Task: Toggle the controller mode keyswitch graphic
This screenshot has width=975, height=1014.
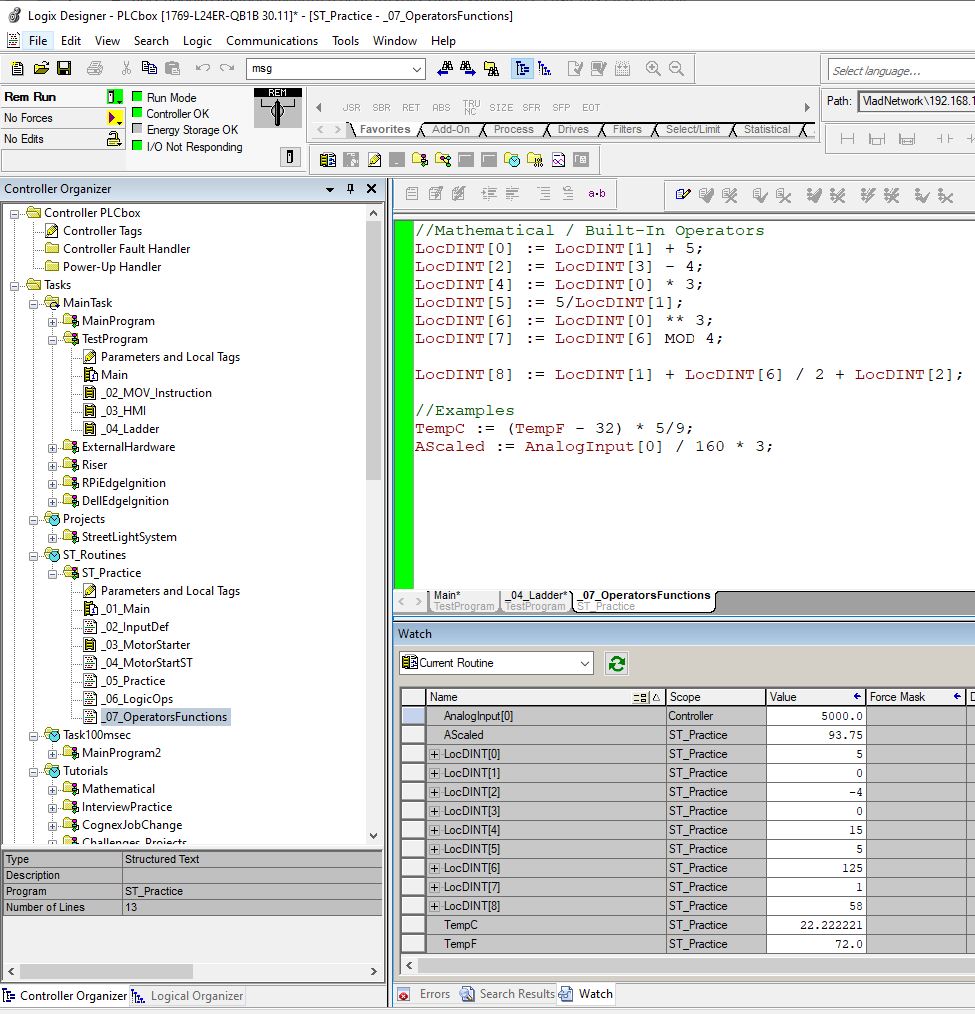Action: click(277, 110)
